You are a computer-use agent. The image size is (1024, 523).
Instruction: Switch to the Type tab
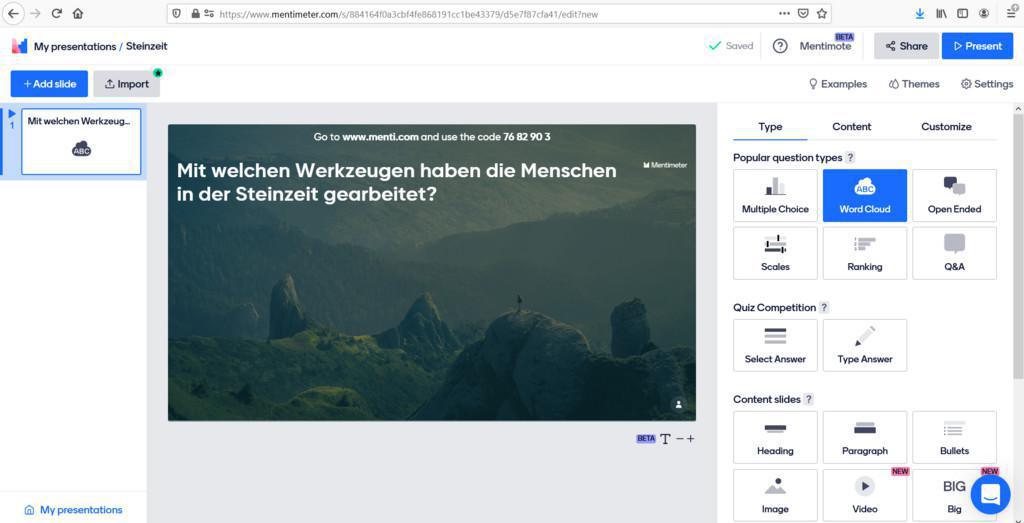coord(770,127)
